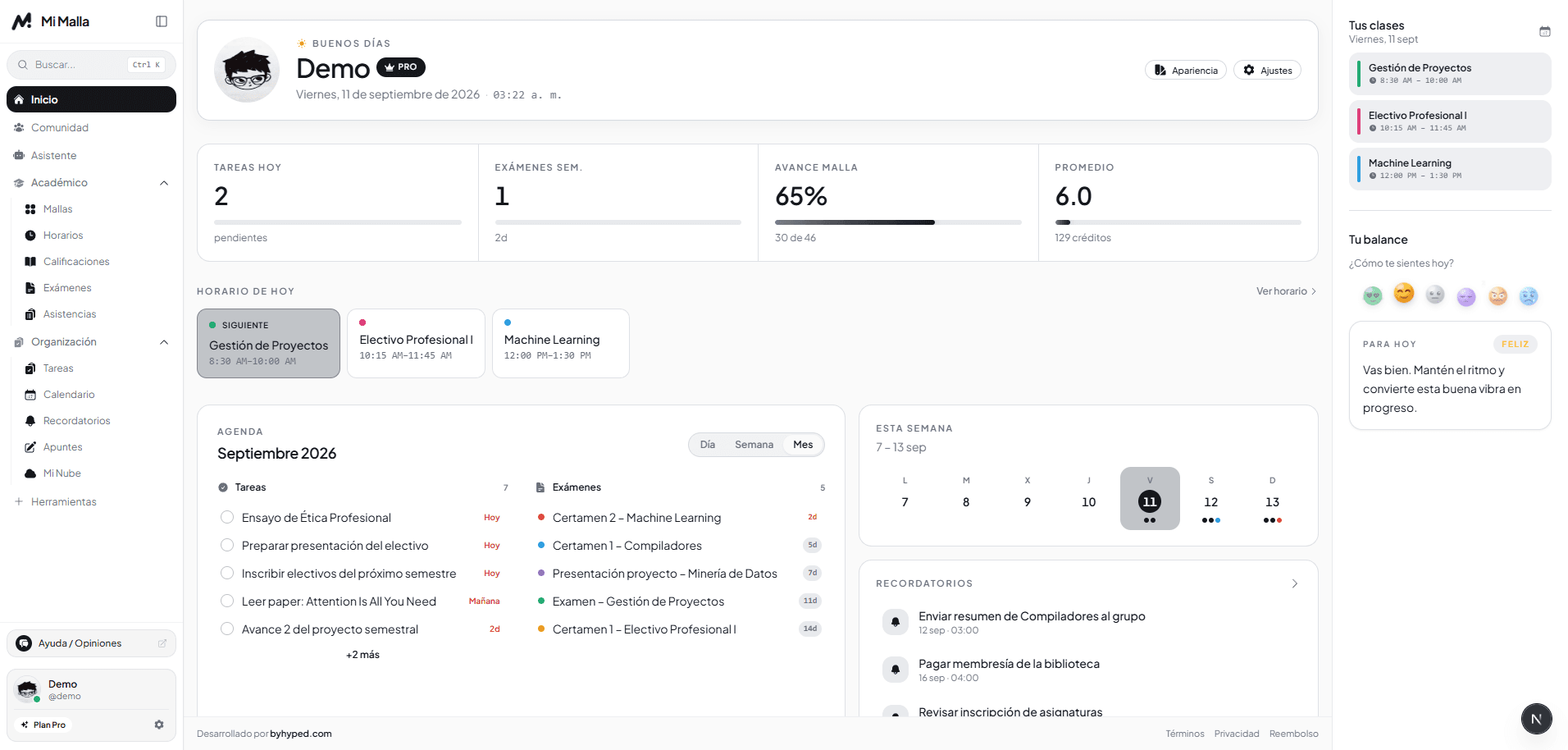This screenshot has width=1568, height=750.
Task: Open the calendar icon beside Tus clases
Action: pos(1545,32)
